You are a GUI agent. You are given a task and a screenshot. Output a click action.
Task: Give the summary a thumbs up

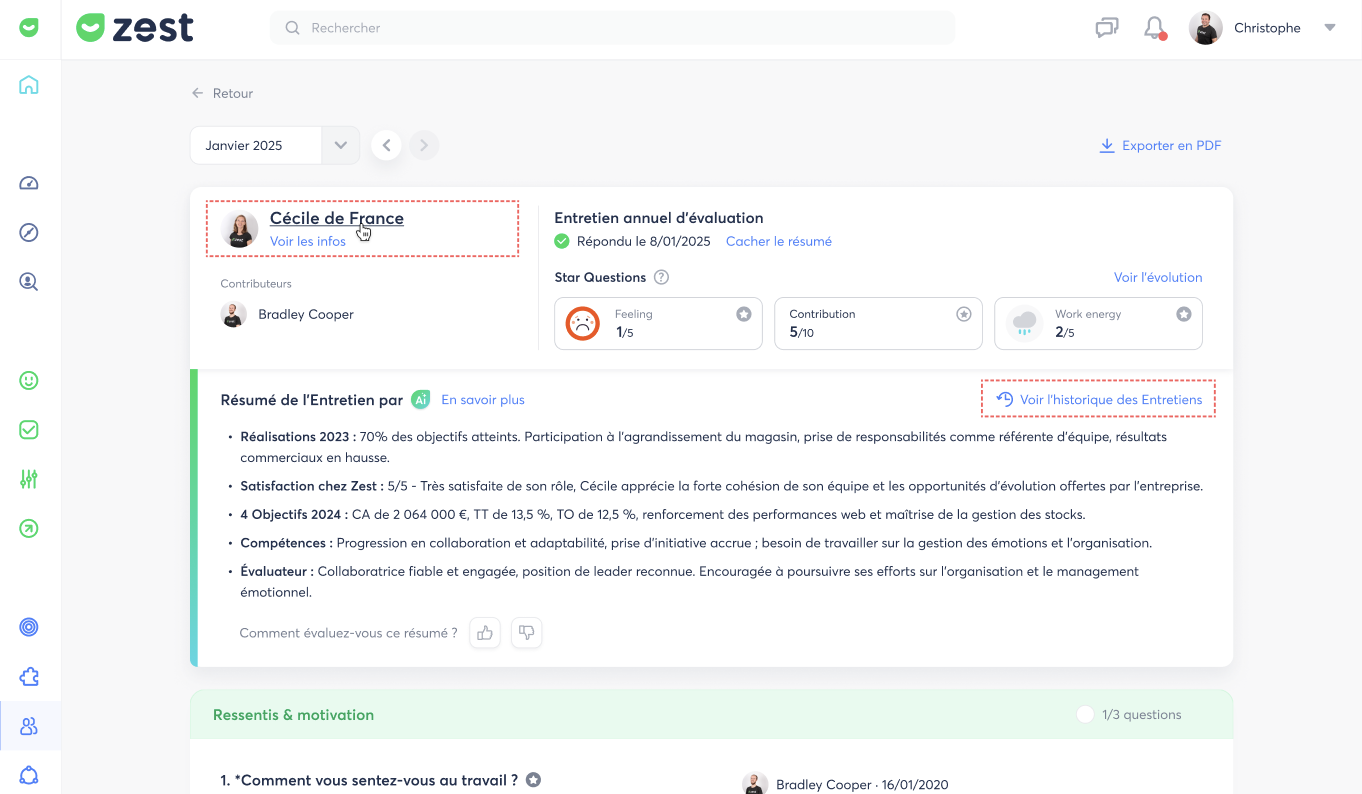(485, 633)
